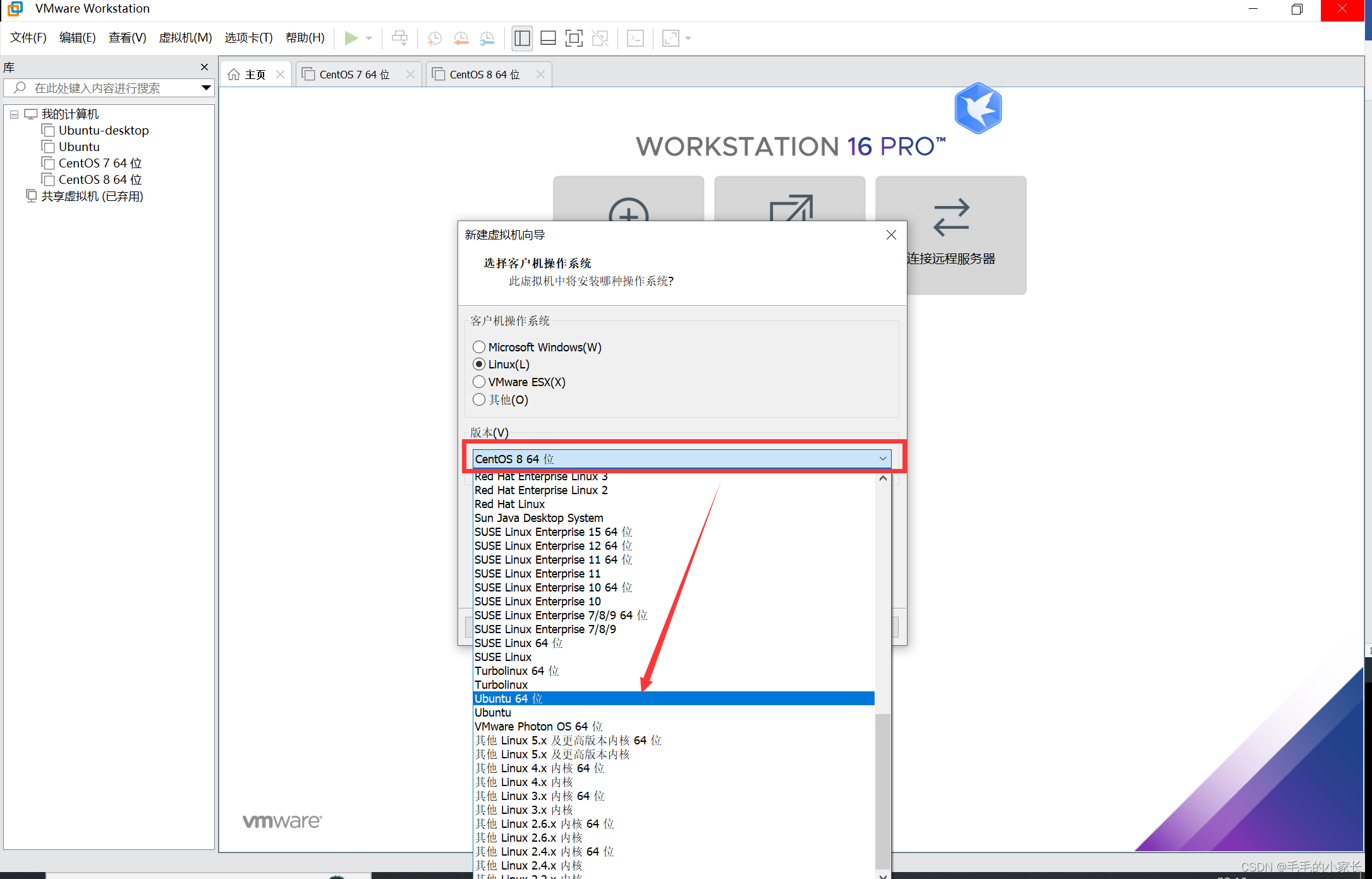The width and height of the screenshot is (1372, 879).
Task: Choose SUSE Linux Enterprise 15 64 位
Action: (x=674, y=532)
